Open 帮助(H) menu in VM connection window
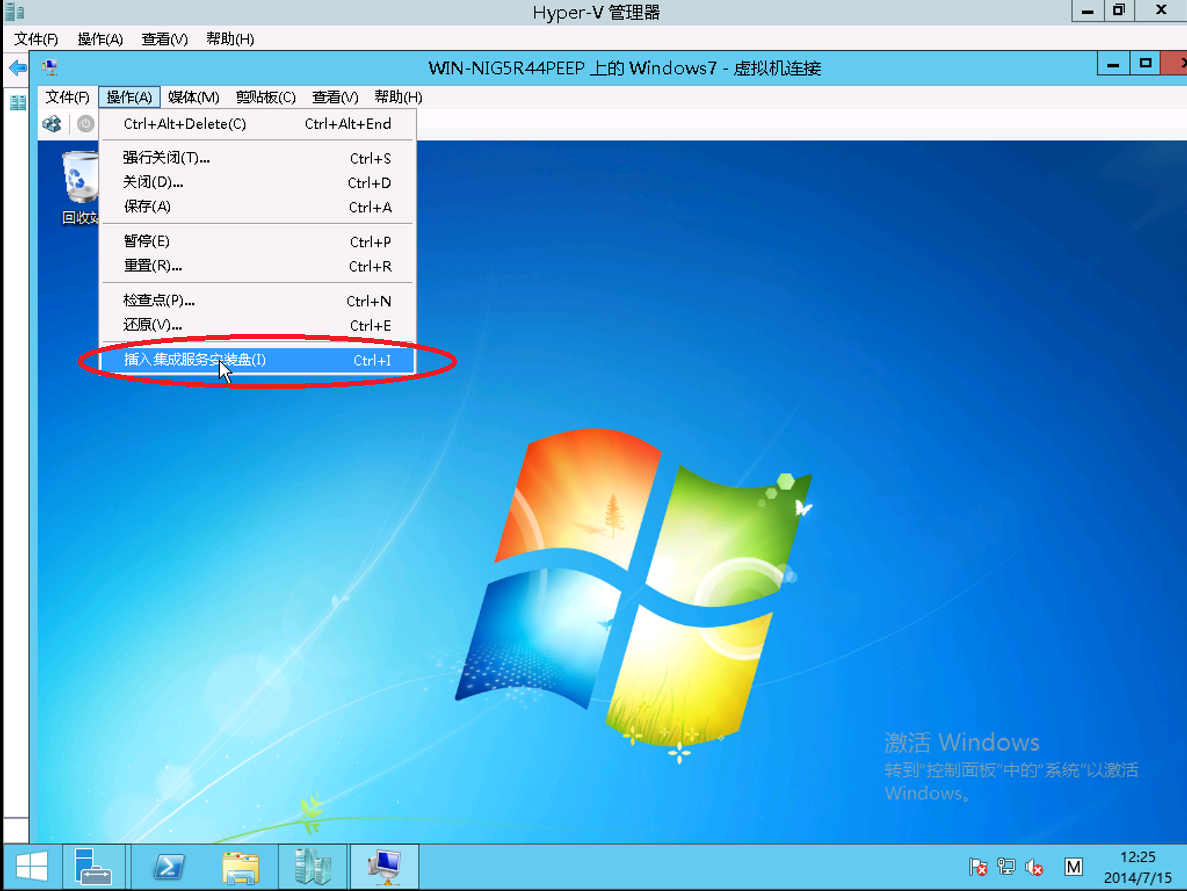1187x891 pixels. (x=398, y=97)
